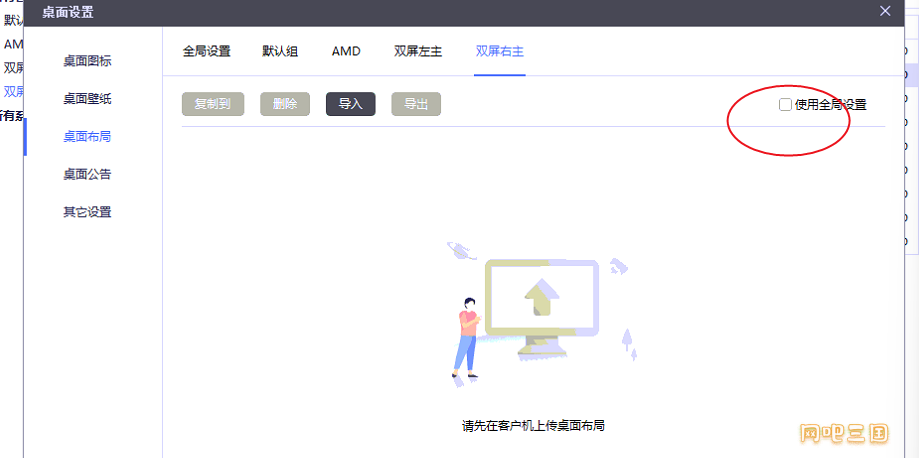Screen dimensions: 919x458
Task: Open the 全局设置 tab
Action: click(x=206, y=51)
